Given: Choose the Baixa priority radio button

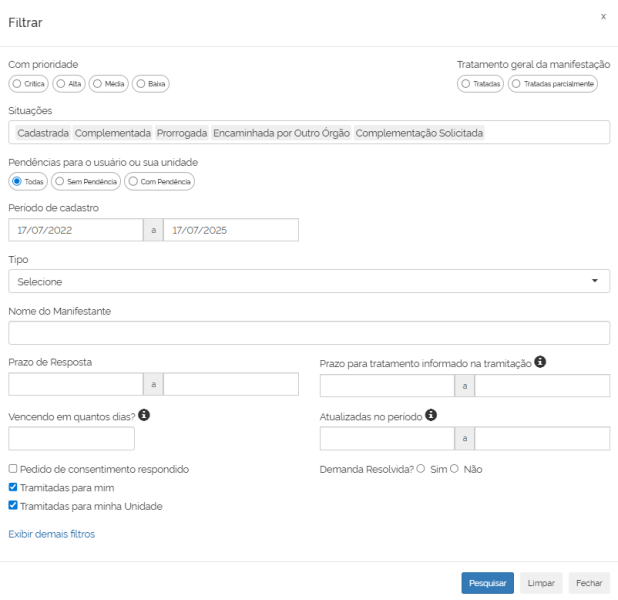Looking at the screenshot, I should (142, 83).
